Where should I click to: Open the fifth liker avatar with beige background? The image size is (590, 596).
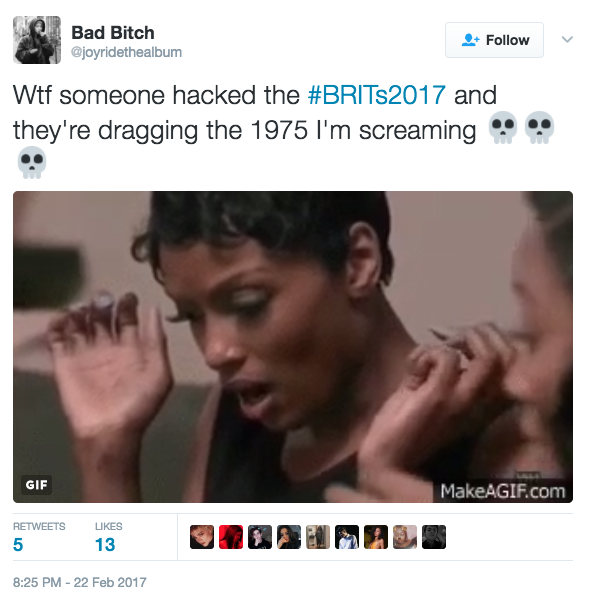(x=318, y=537)
